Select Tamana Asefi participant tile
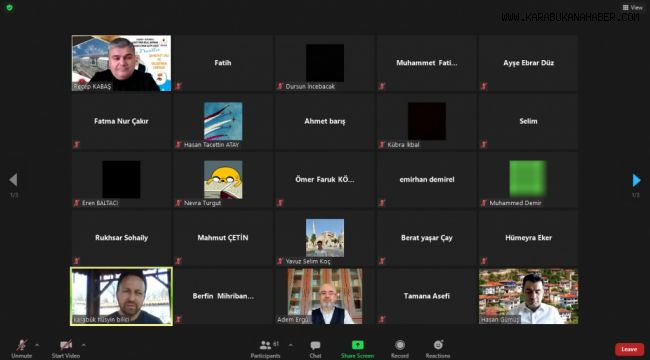The width and height of the screenshot is (650, 360). pyautogui.click(x=427, y=296)
